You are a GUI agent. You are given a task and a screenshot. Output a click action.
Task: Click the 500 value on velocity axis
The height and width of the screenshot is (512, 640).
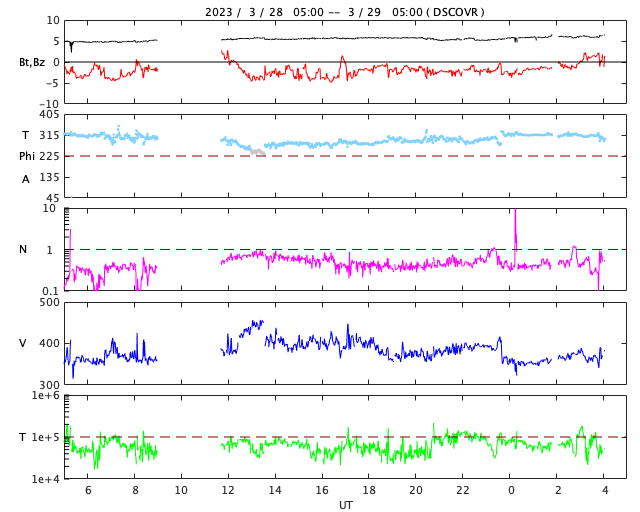pyautogui.click(x=48, y=302)
